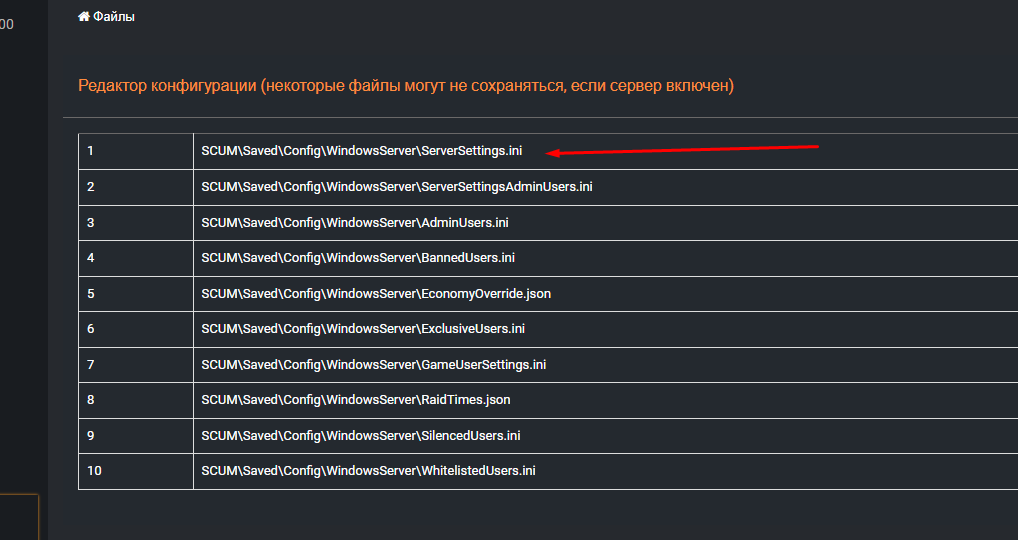
Task: Open the BannedUsers.ini config file
Action: [358, 258]
